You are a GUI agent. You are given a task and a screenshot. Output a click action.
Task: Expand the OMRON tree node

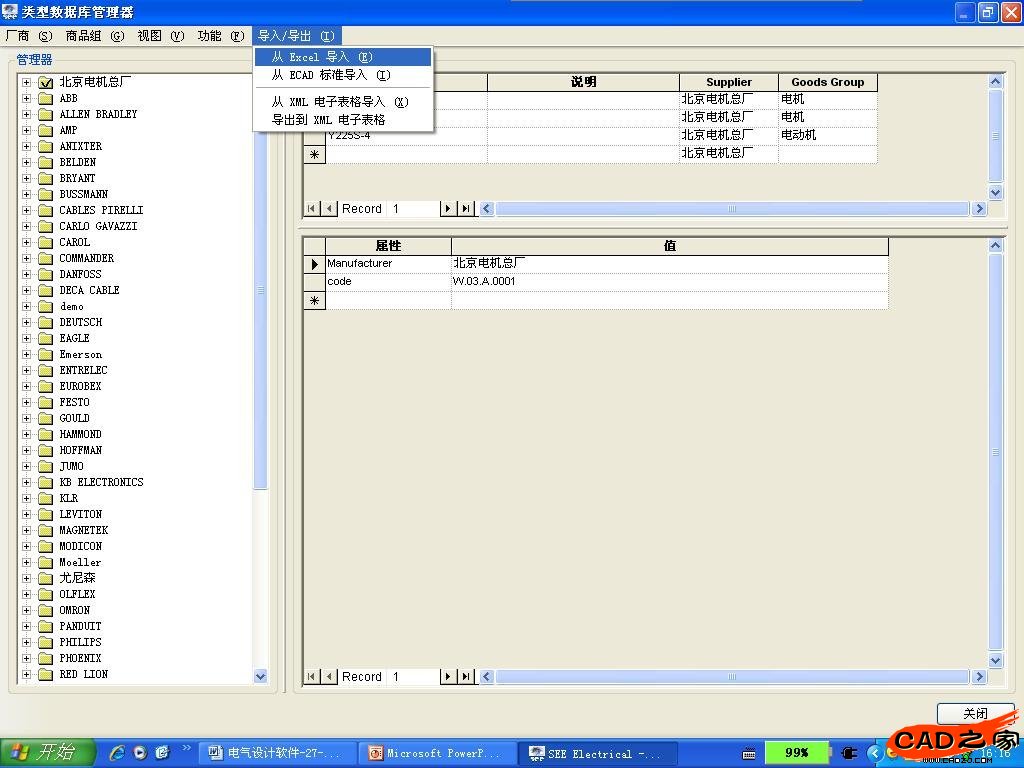click(27, 610)
